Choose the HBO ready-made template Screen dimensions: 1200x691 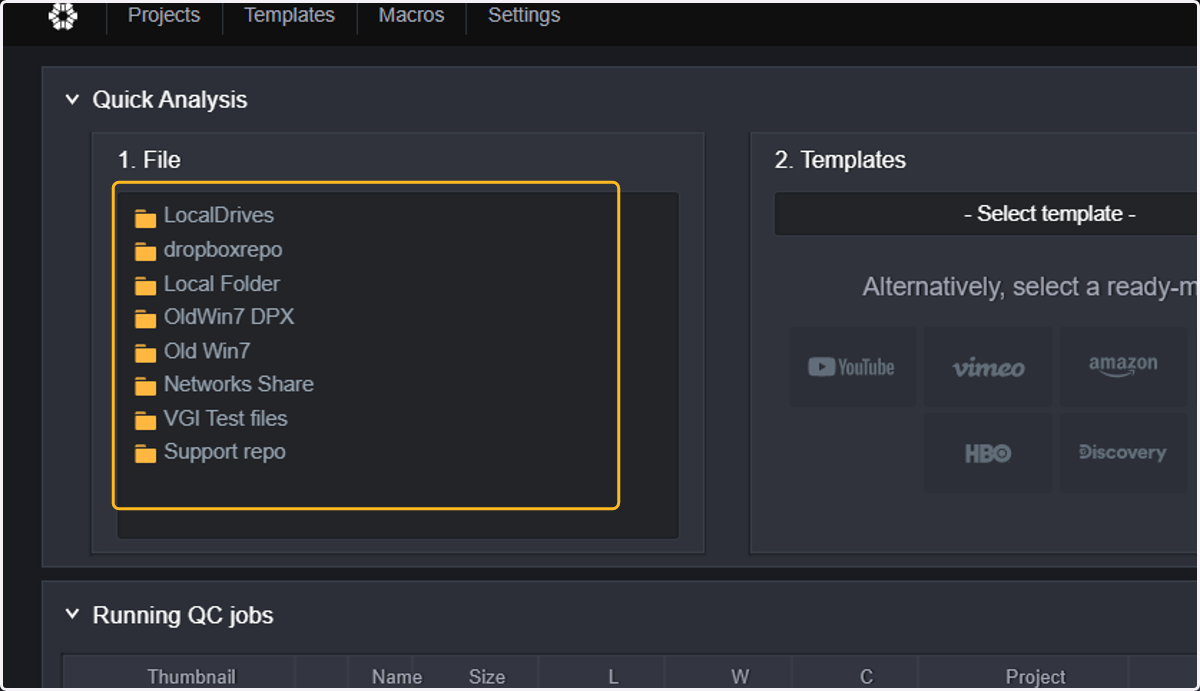(988, 453)
